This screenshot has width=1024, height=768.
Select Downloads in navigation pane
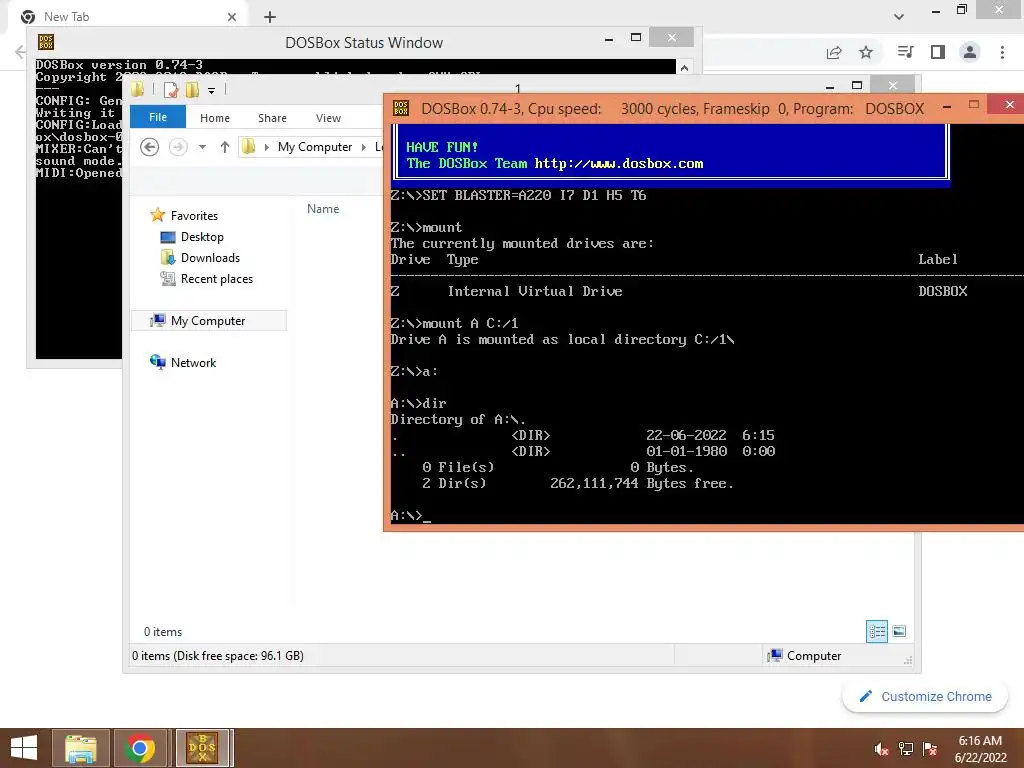coord(210,258)
